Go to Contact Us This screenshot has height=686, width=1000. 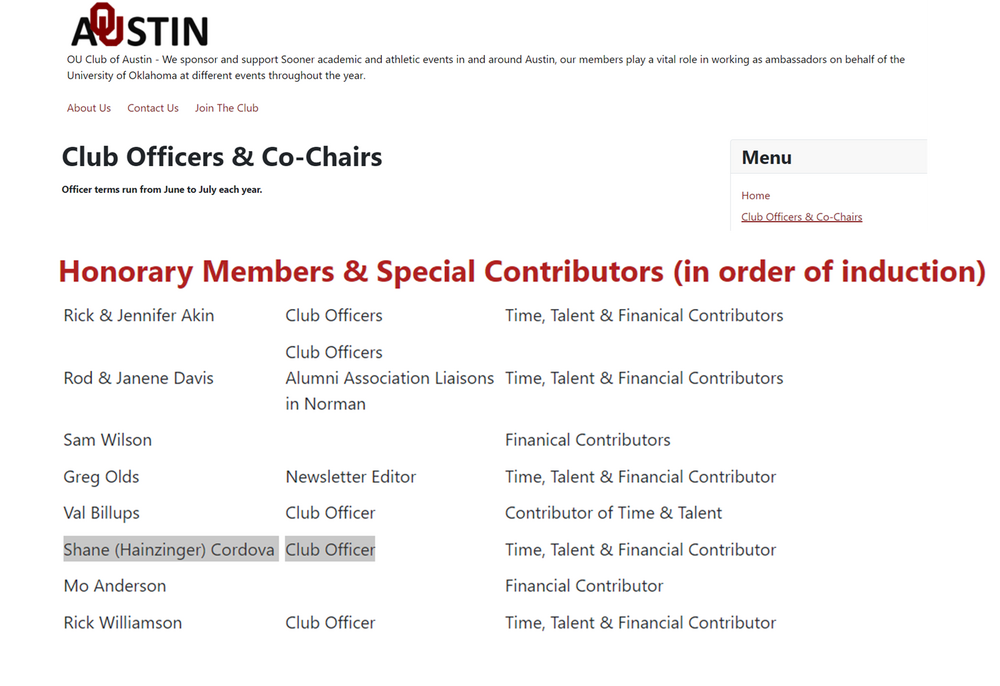click(x=153, y=108)
